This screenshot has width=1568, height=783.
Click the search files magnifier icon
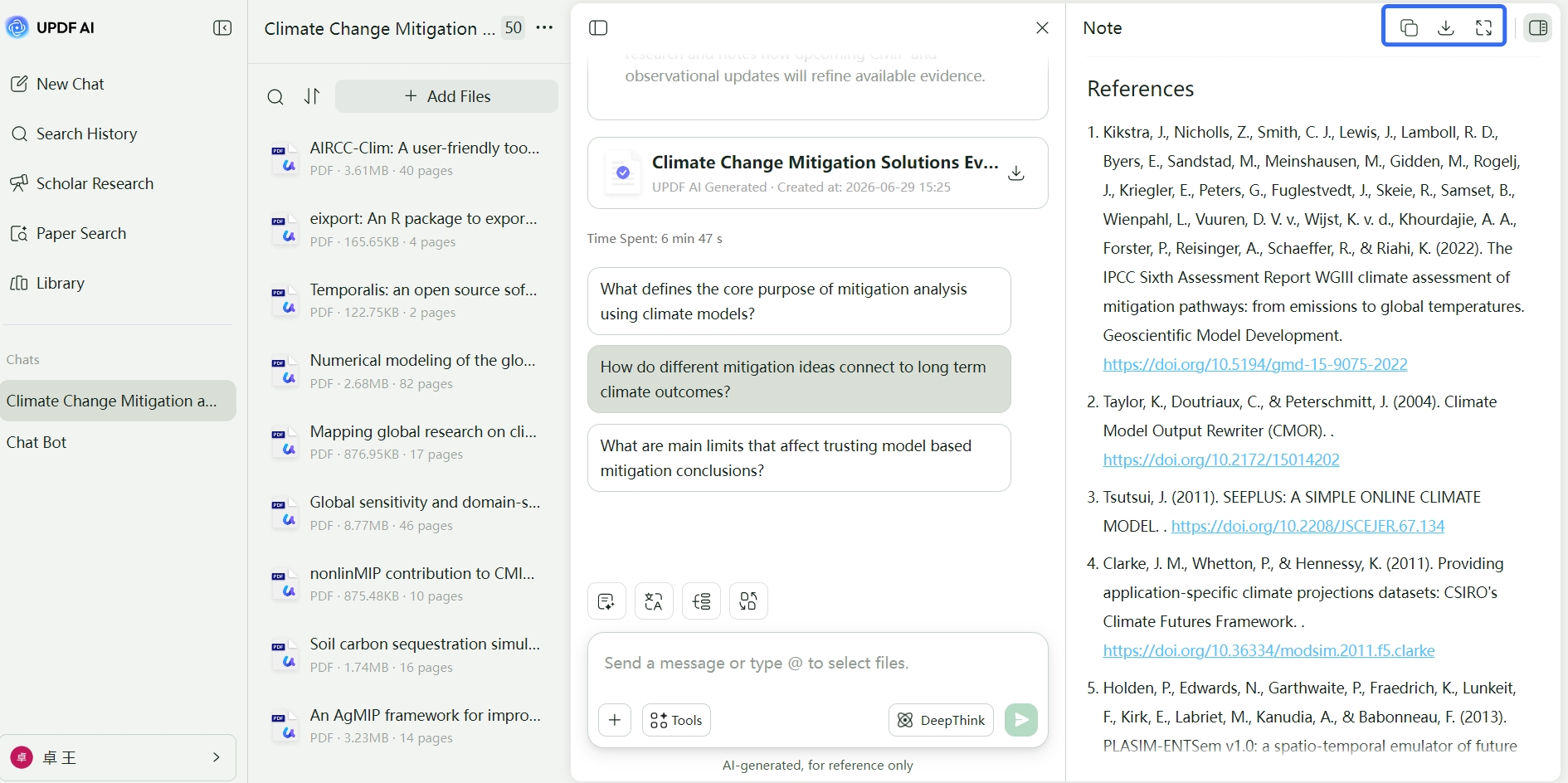pyautogui.click(x=275, y=97)
